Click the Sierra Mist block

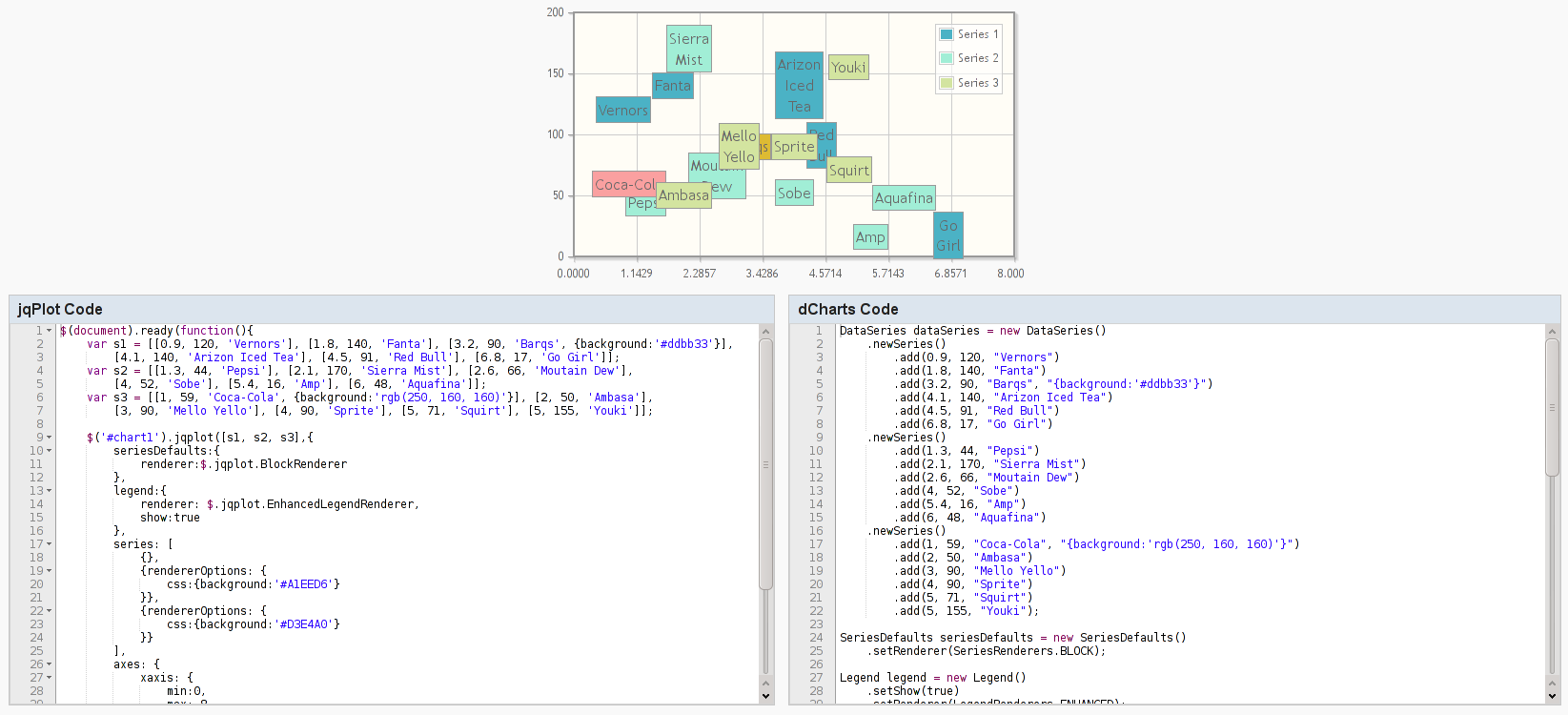(x=689, y=49)
